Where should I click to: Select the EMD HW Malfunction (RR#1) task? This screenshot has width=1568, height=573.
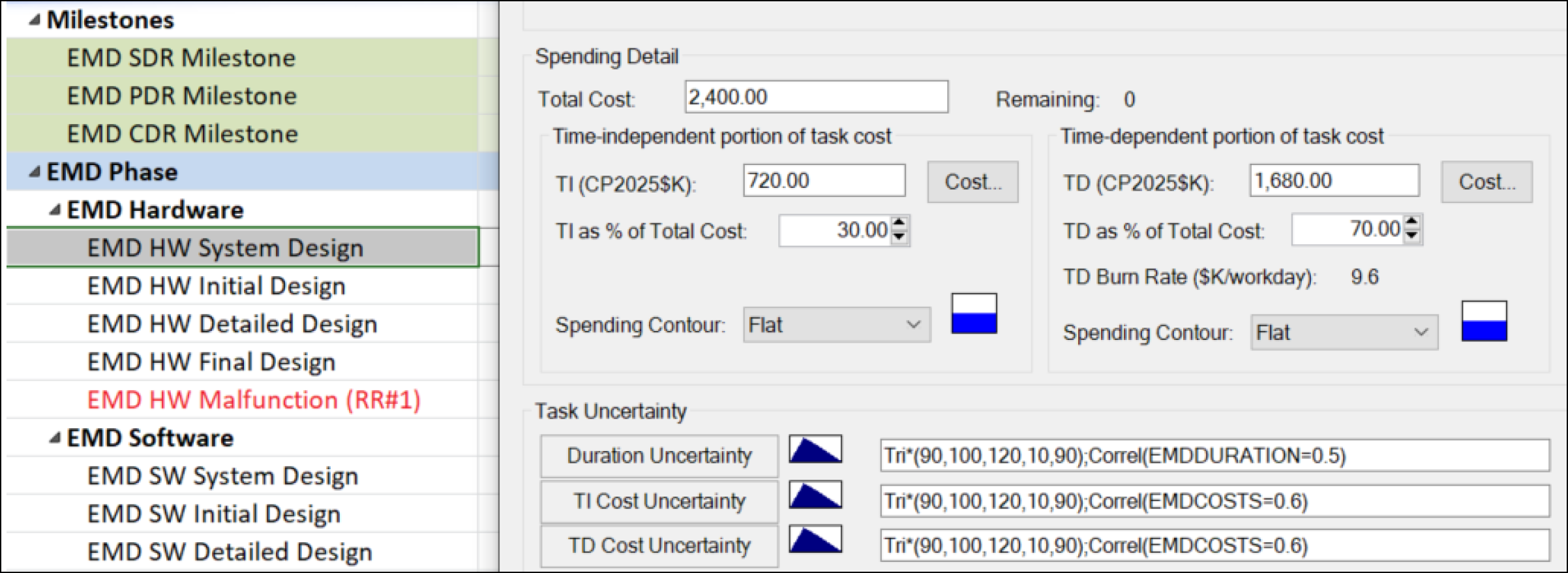(x=254, y=400)
